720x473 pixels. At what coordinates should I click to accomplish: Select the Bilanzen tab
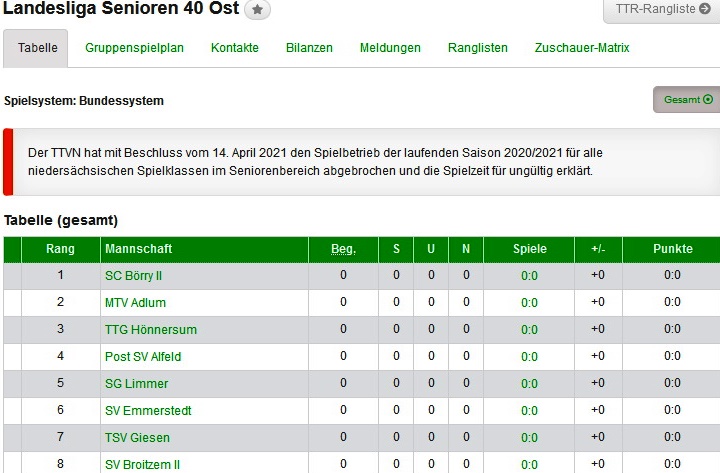309,48
